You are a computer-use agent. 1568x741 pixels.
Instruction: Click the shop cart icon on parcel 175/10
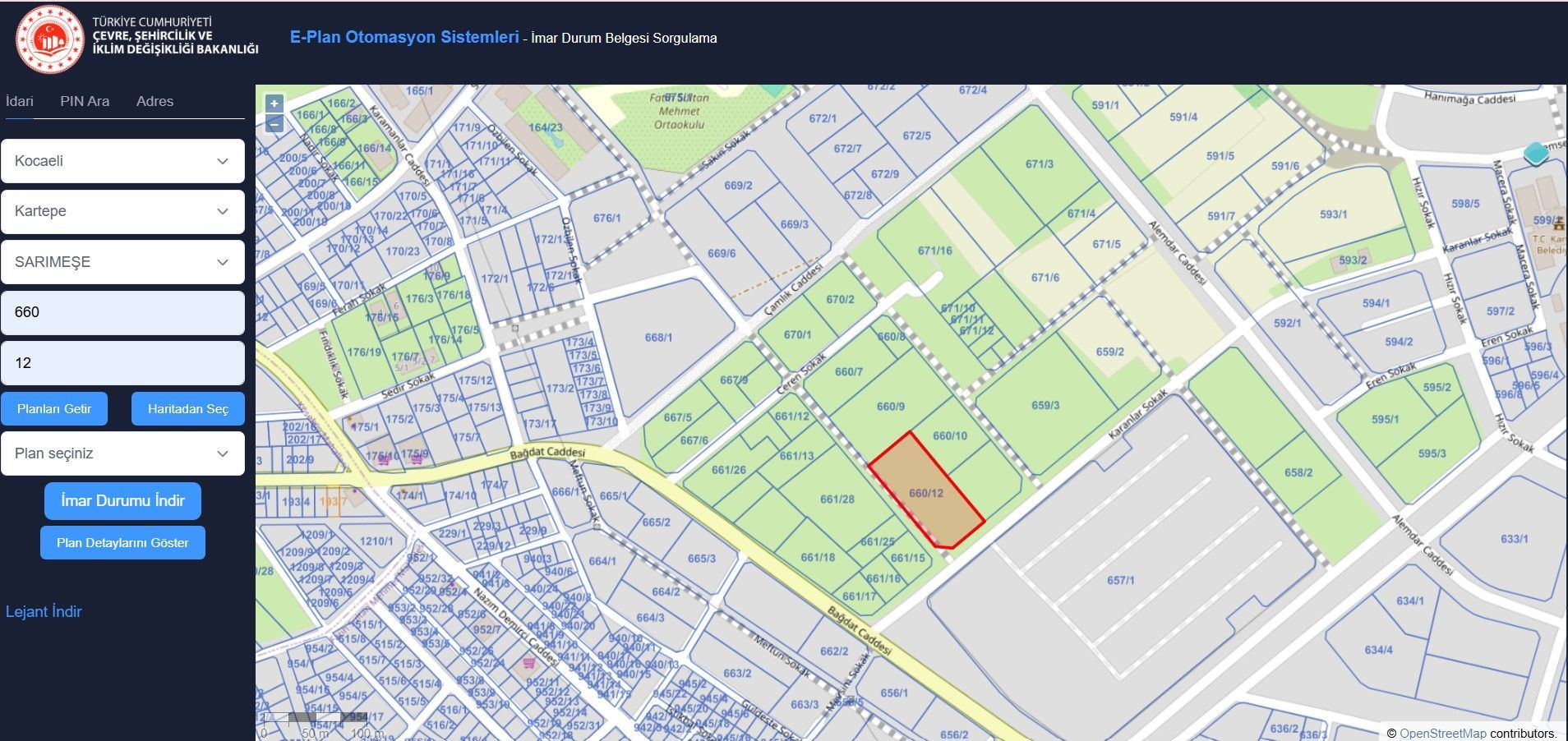coord(383,459)
